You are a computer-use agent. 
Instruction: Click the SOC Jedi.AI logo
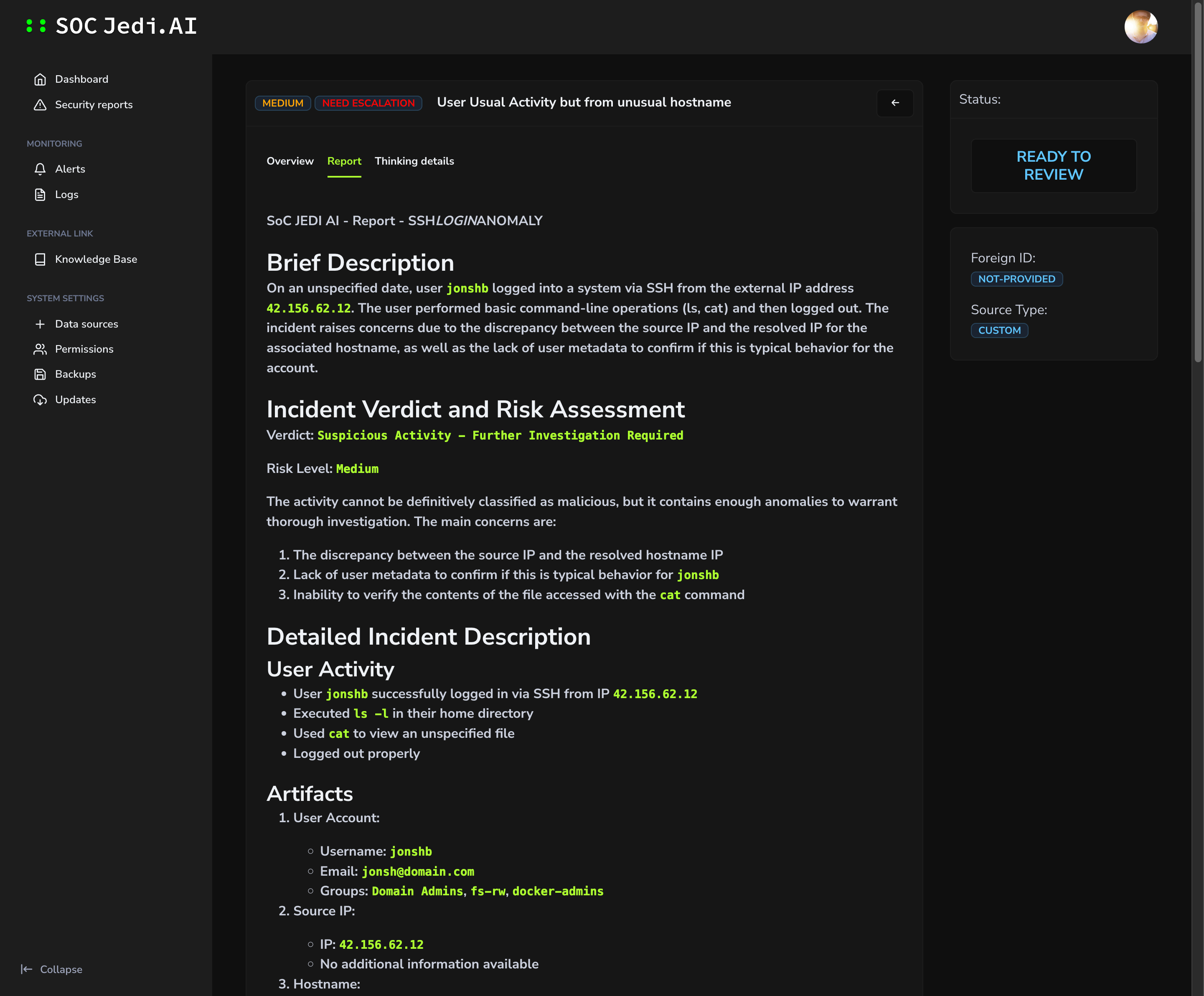[x=112, y=26]
